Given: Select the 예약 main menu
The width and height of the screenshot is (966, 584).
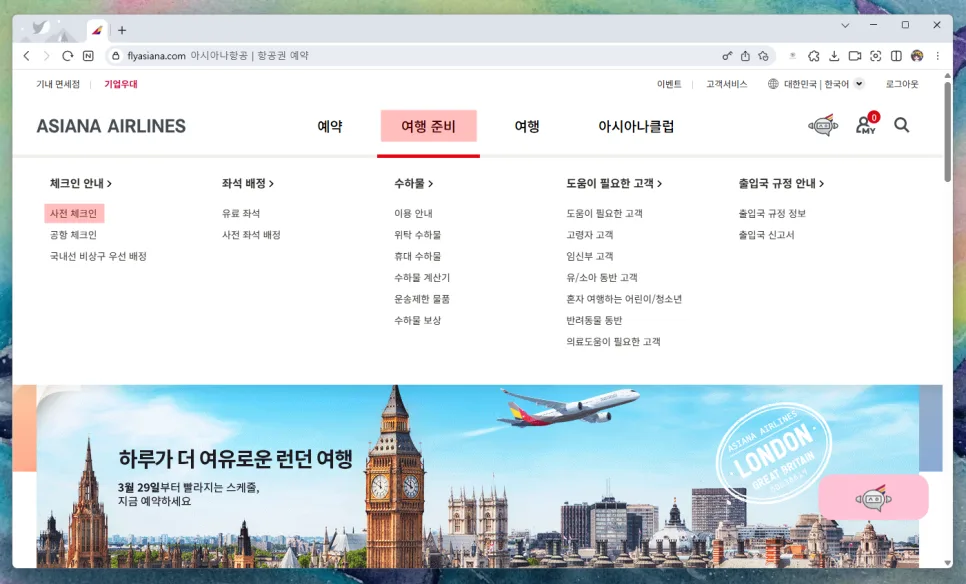Looking at the screenshot, I should pyautogui.click(x=330, y=126).
